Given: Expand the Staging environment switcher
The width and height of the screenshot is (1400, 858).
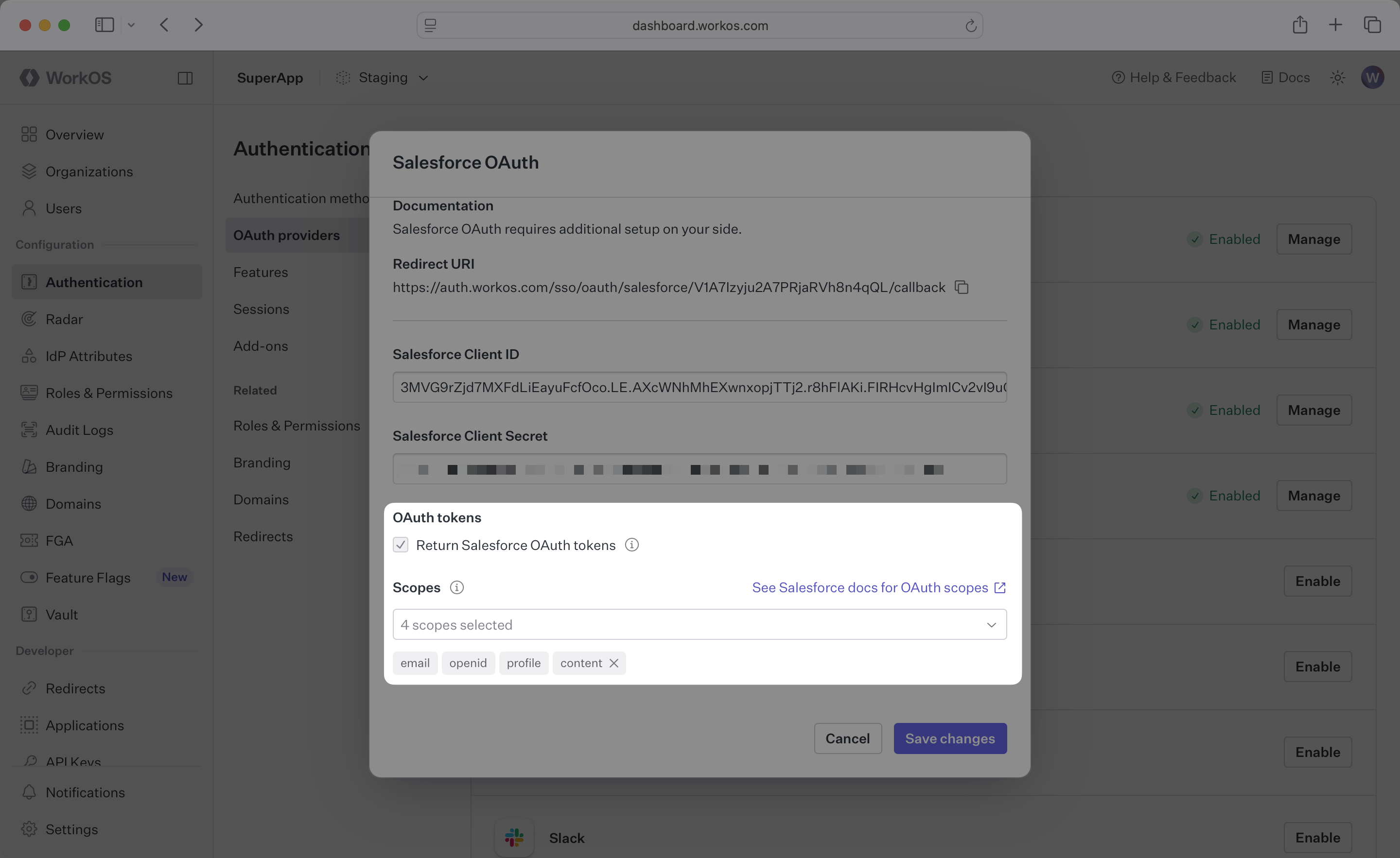Looking at the screenshot, I should pyautogui.click(x=383, y=78).
